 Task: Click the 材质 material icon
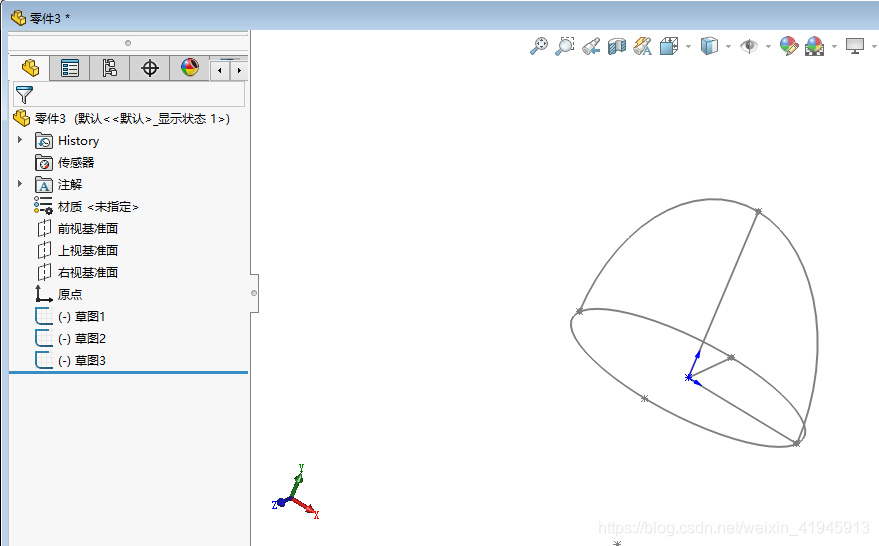43,206
